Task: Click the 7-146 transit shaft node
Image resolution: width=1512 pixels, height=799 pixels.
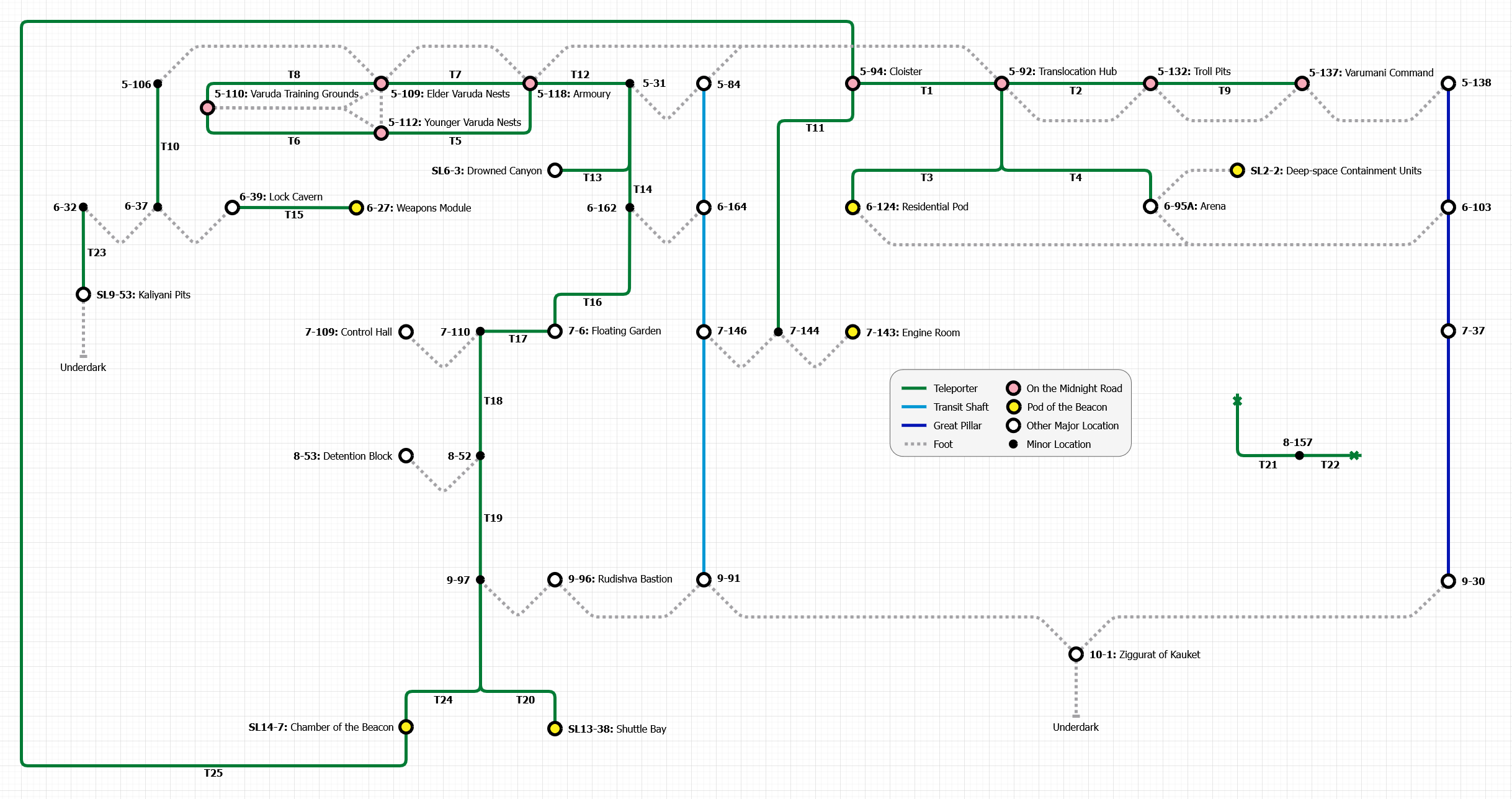Action: pos(704,331)
